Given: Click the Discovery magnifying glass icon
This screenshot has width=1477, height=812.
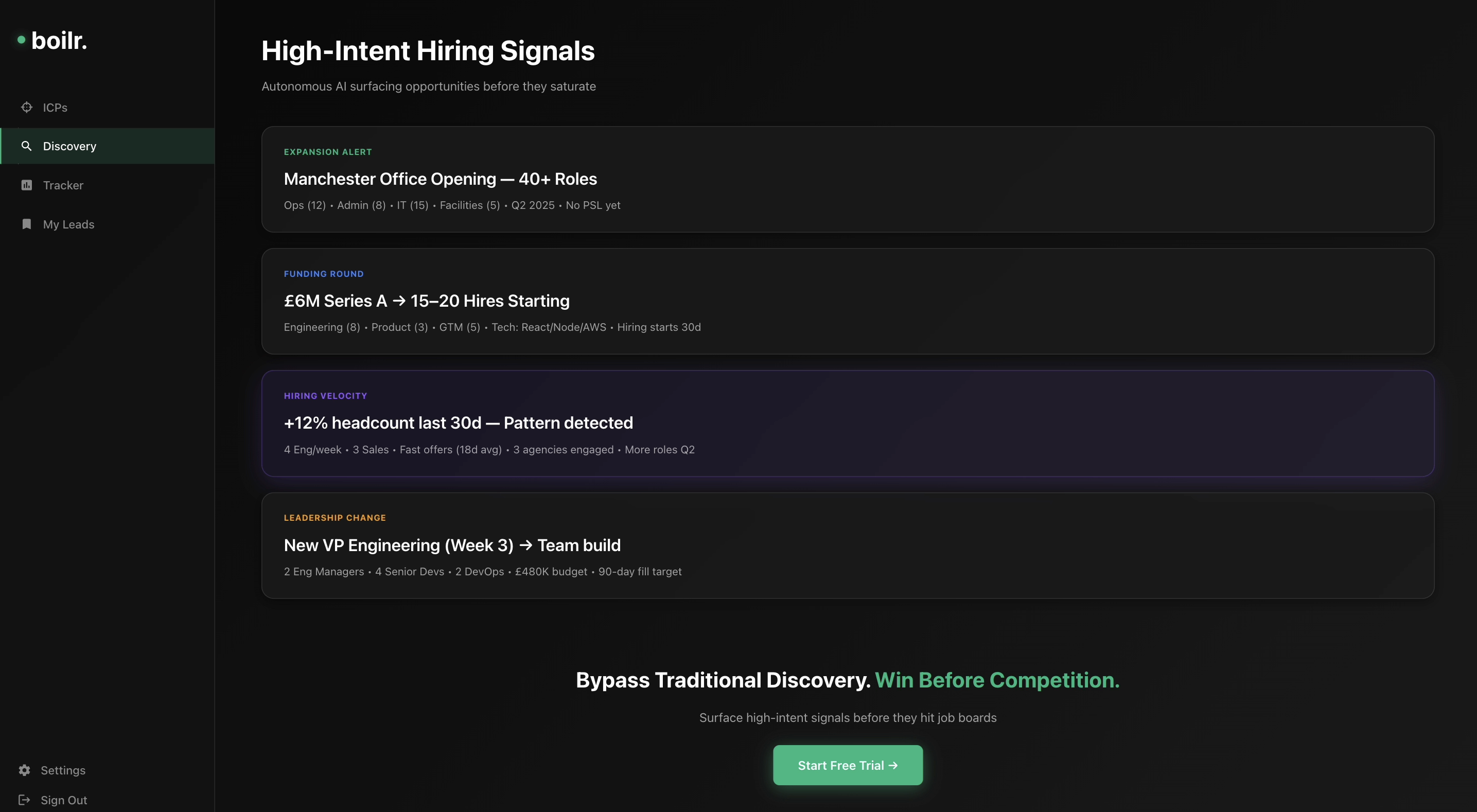Looking at the screenshot, I should [26, 146].
